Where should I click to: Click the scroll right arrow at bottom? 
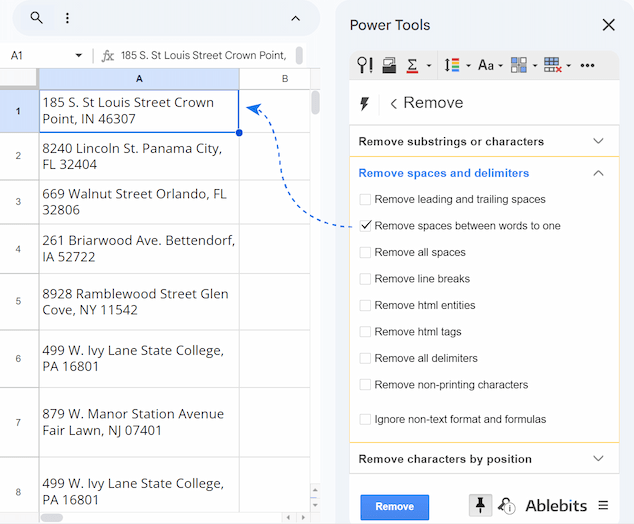[303, 518]
